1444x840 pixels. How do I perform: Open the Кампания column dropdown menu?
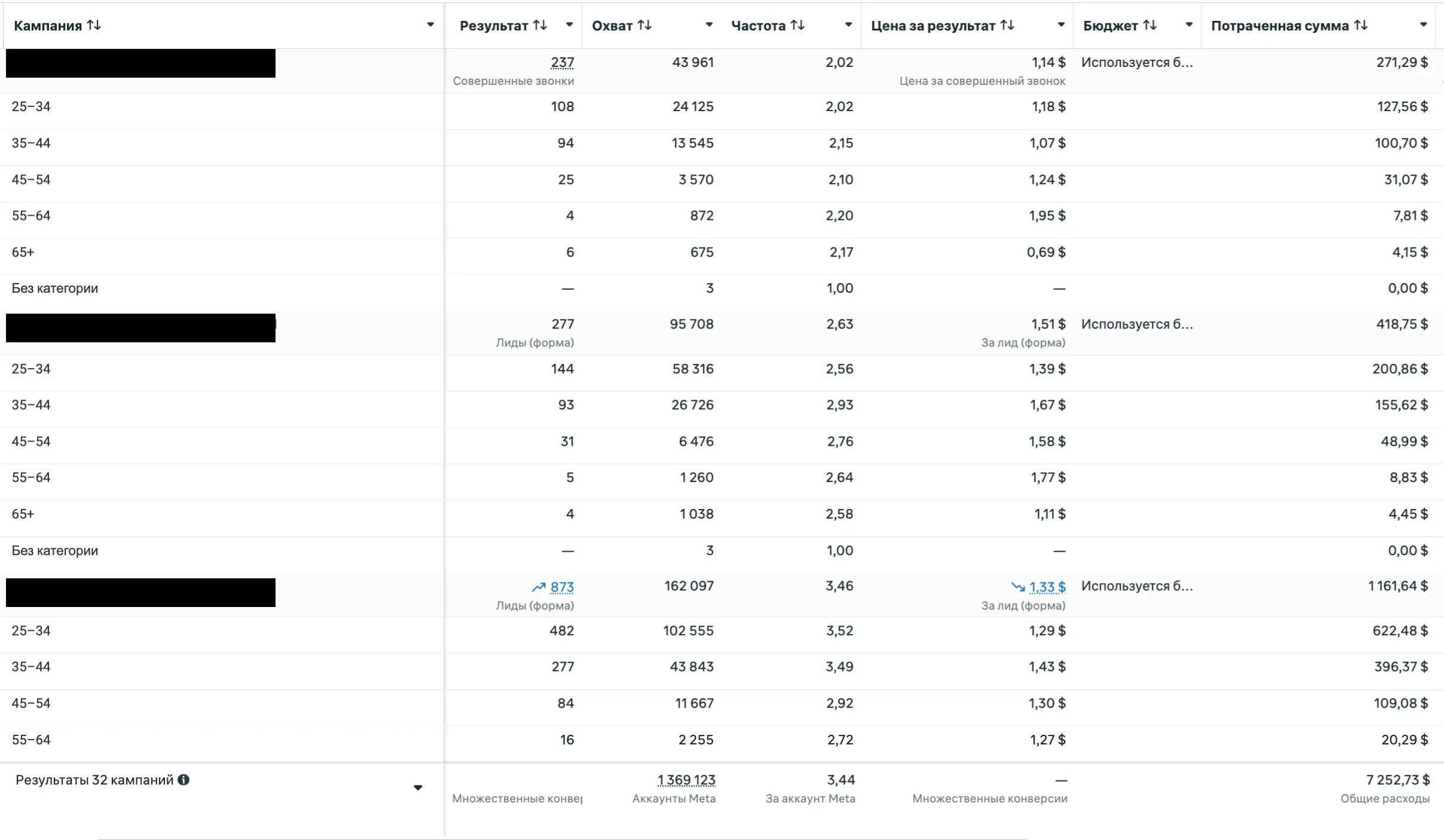click(x=430, y=25)
